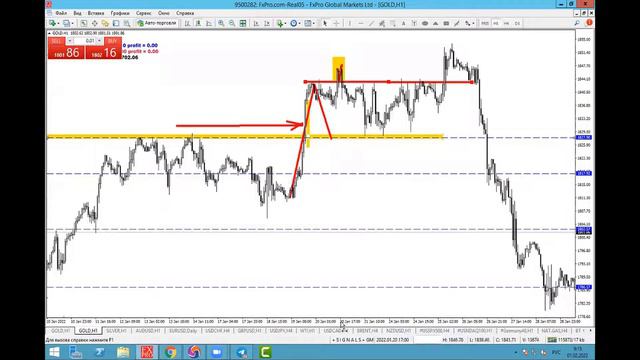The height and width of the screenshot is (360, 640).
Task: Open Telegram from the taskbar
Action: [242, 352]
